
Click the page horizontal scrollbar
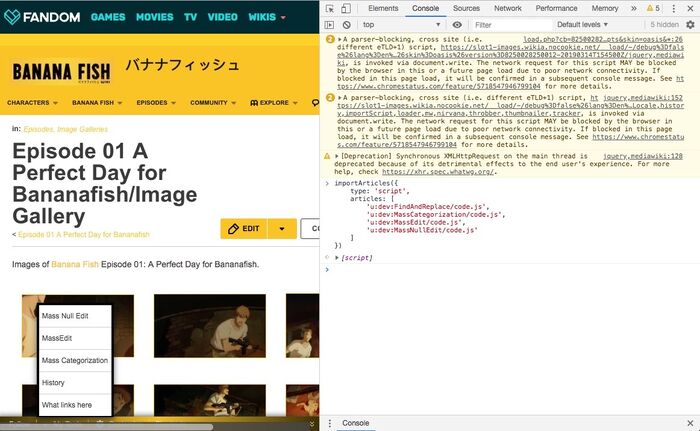pos(106,427)
